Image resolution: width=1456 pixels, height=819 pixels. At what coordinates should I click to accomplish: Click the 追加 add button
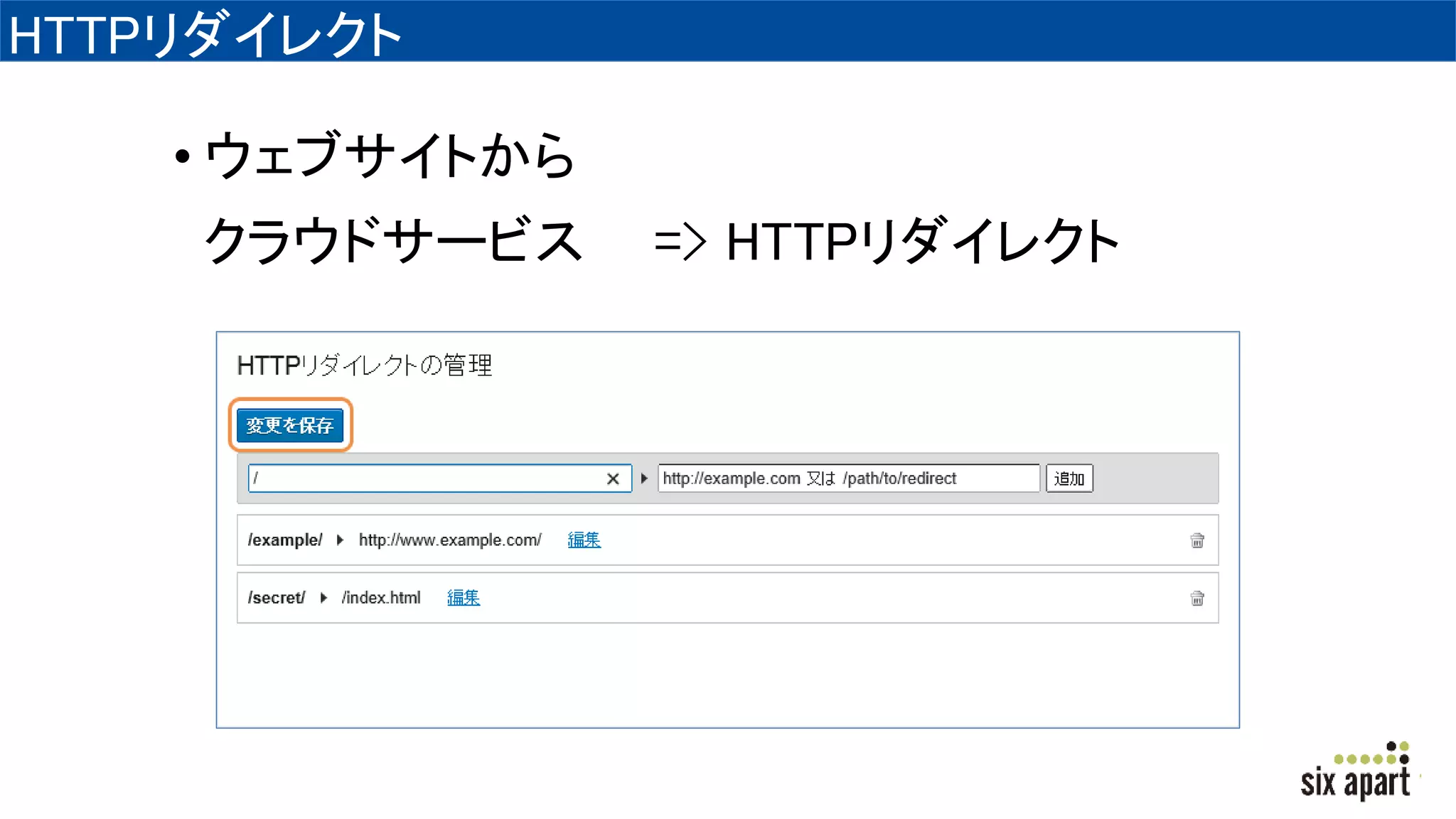click(x=1069, y=478)
